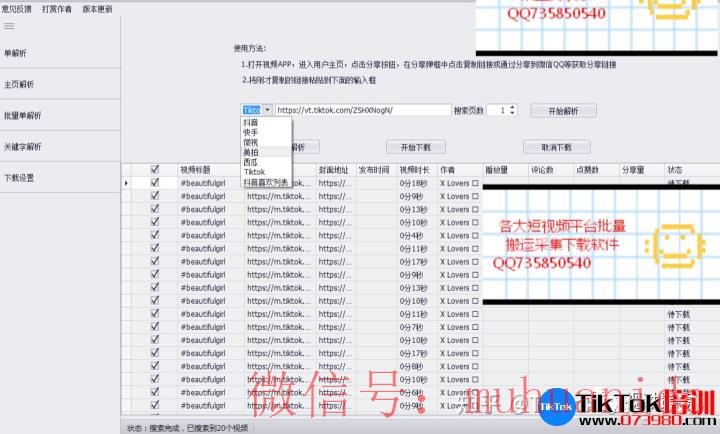Click the 视频时长 column header

coord(417,170)
